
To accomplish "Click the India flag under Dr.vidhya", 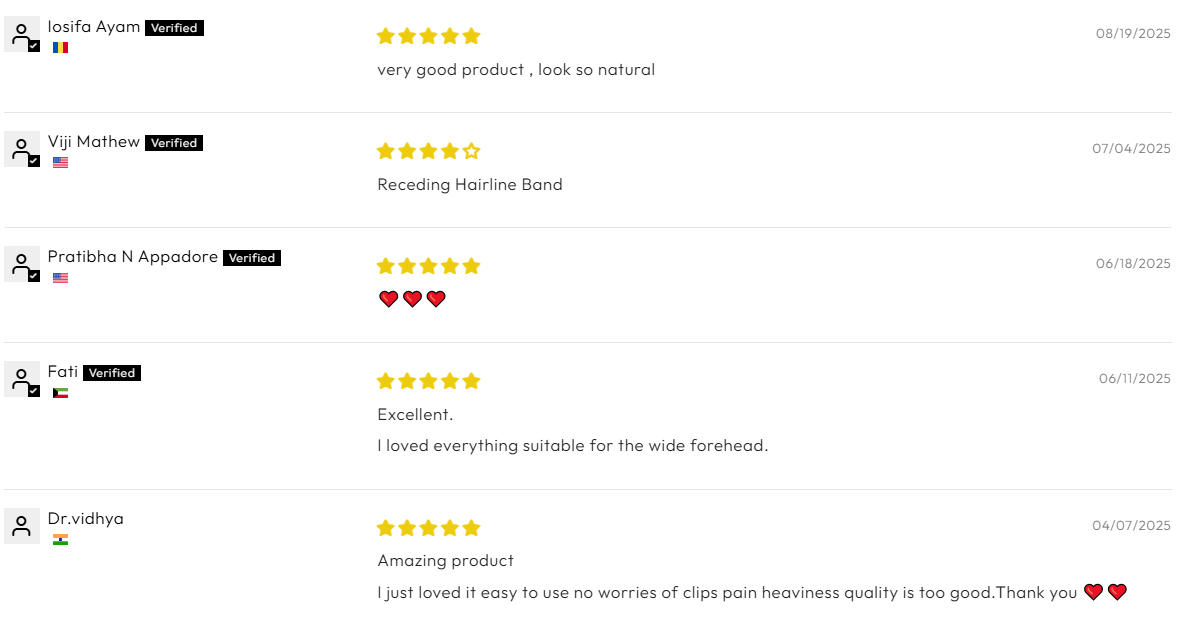I will pyautogui.click(x=60, y=540).
